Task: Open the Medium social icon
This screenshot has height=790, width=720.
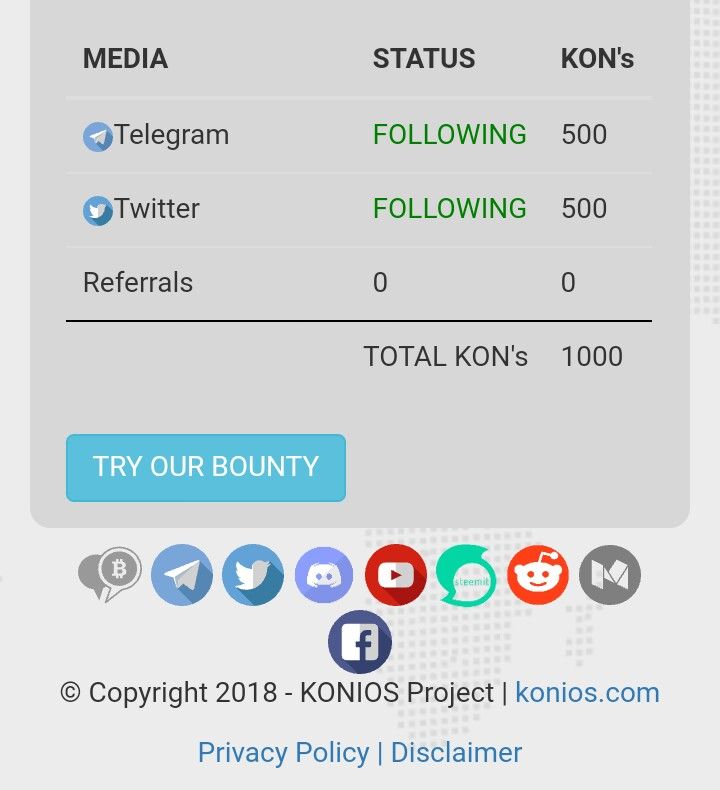Action: coord(610,575)
